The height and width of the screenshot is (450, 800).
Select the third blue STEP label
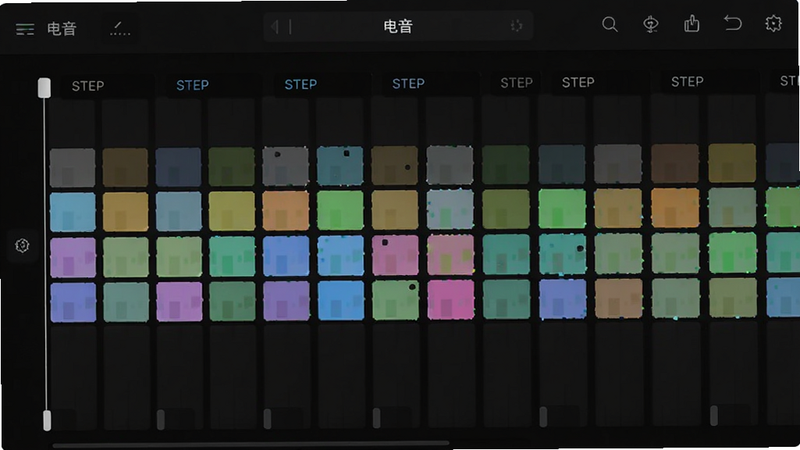408,83
